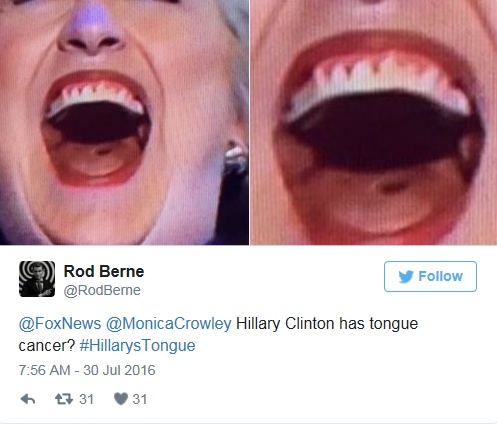Click the tweet text 'Hillary Clinton has tongue'
Image resolution: width=497 pixels, height=424 pixels.
click(327, 324)
